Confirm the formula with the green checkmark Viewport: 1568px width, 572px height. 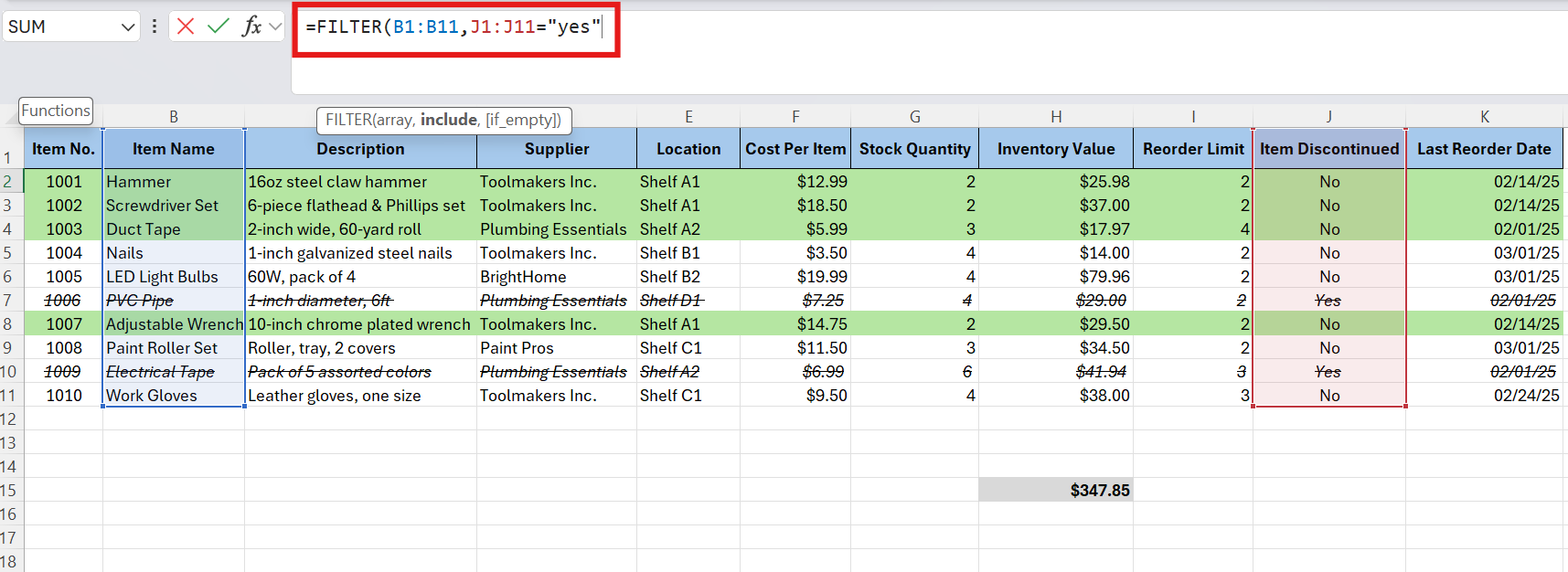click(x=218, y=26)
